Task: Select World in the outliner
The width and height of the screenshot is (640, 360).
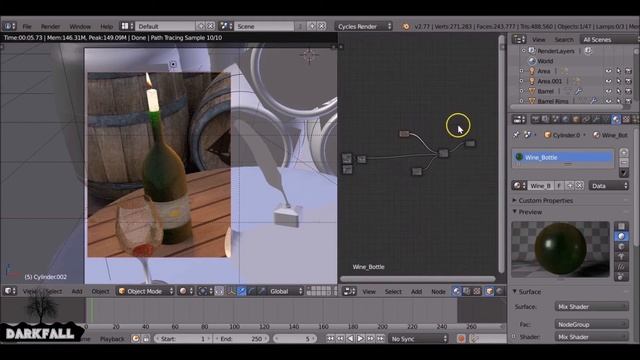Action: click(545, 61)
